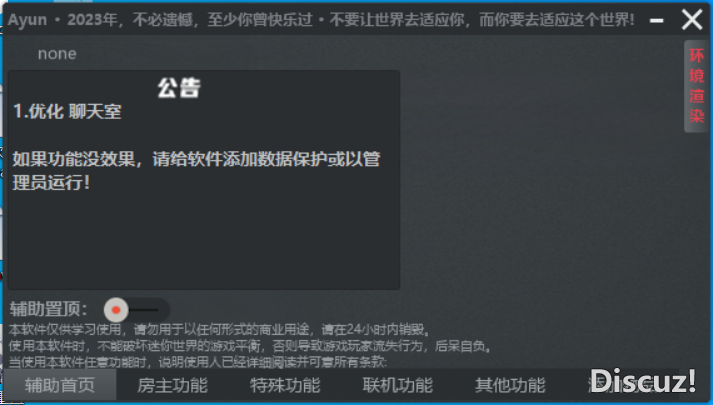Click the 'none' status label

57,54
